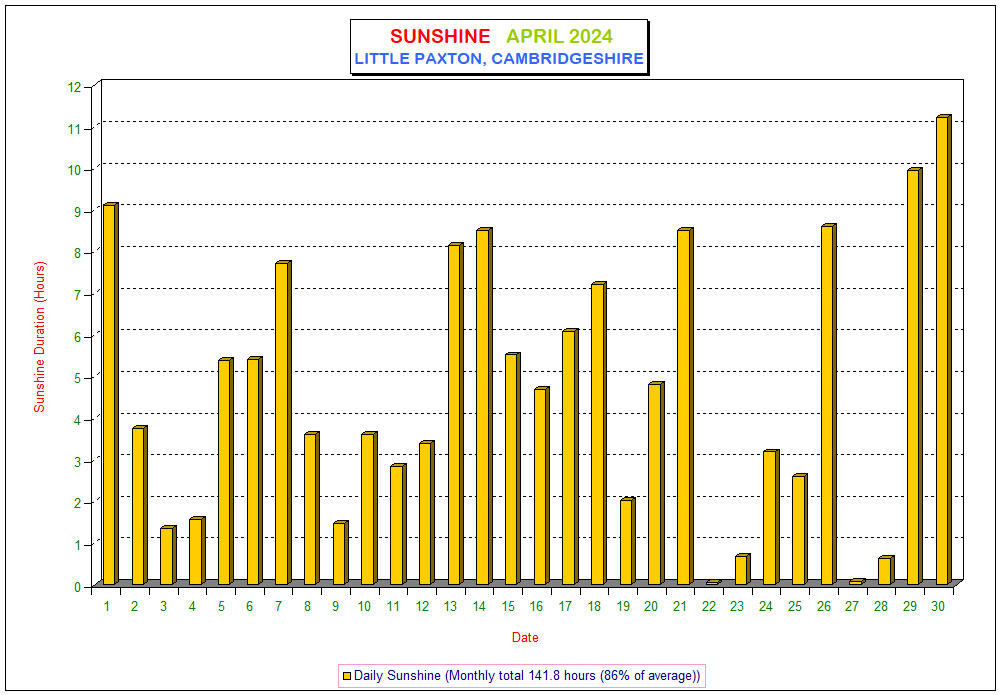
Task: Click the Sunshine Duration (Hours) axis label
Action: 40,336
